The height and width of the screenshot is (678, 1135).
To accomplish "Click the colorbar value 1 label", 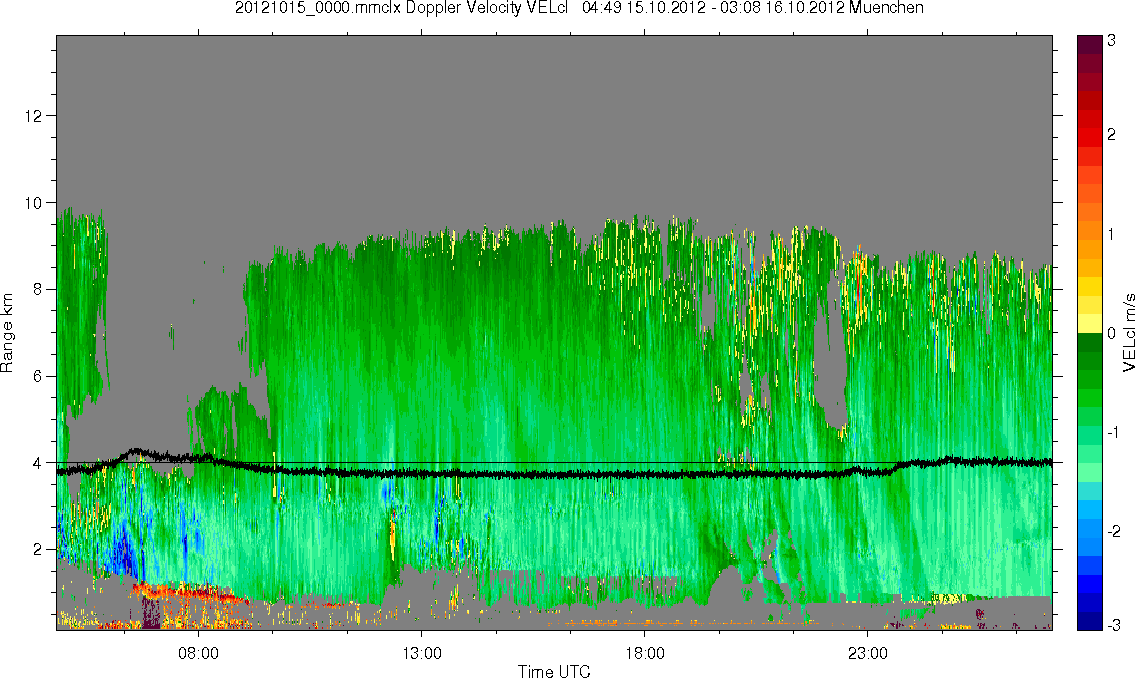I will point(1112,234).
